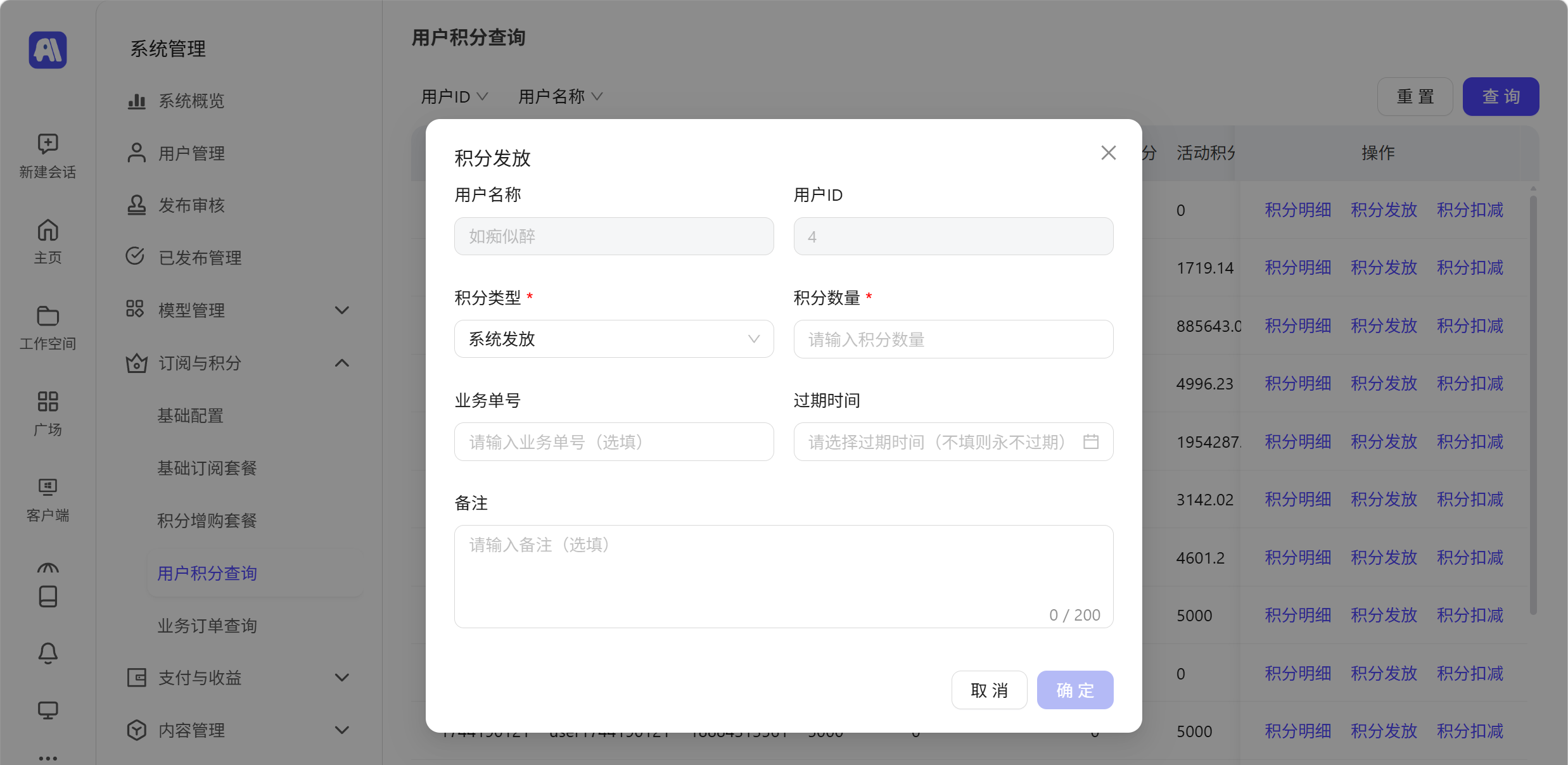1568x765 pixels.
Task: Click the 系统概览 bar chart icon
Action: click(x=136, y=101)
